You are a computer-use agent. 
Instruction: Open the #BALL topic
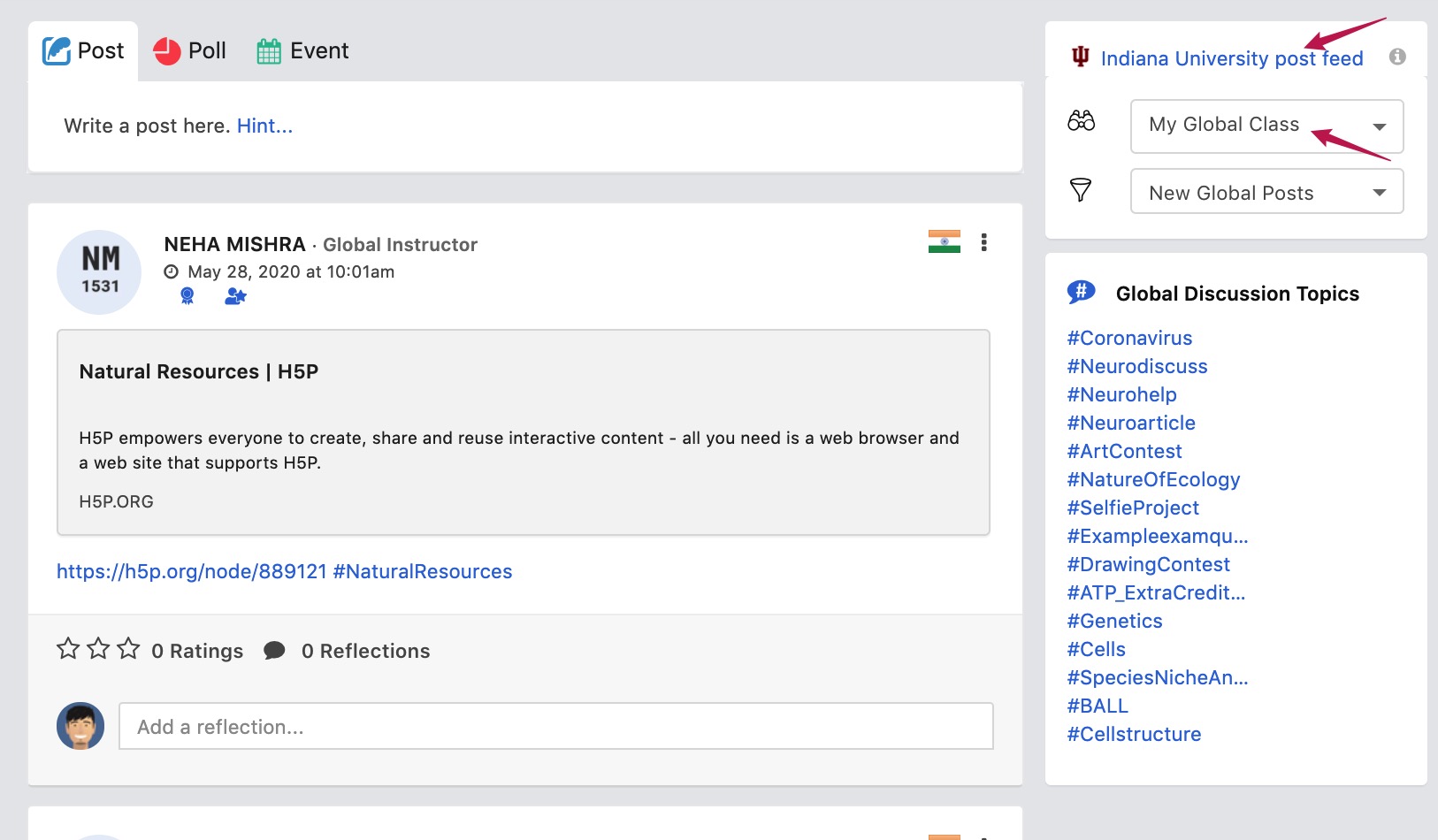coord(1098,706)
